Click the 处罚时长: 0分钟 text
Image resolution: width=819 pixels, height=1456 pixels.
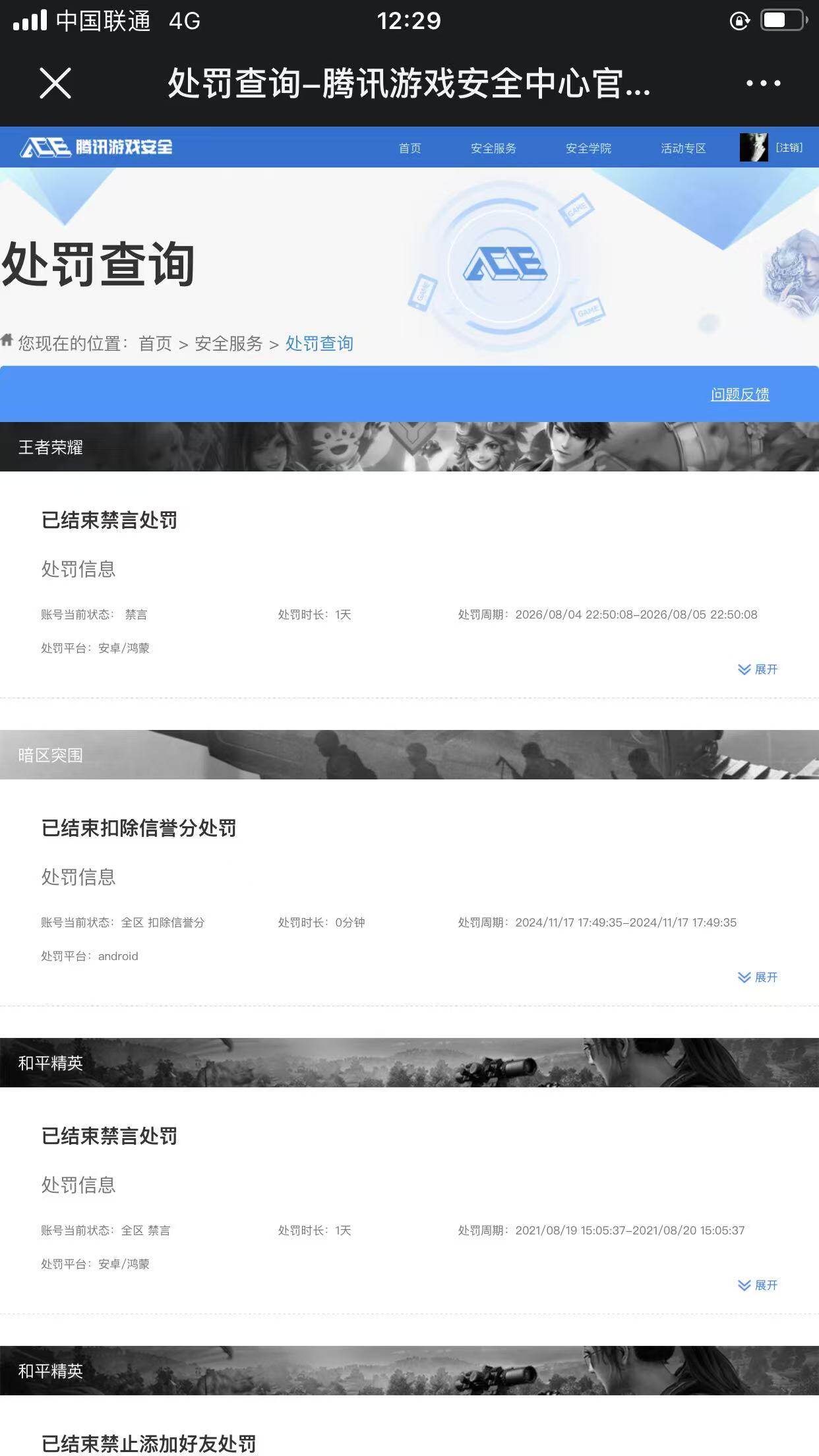tap(321, 923)
